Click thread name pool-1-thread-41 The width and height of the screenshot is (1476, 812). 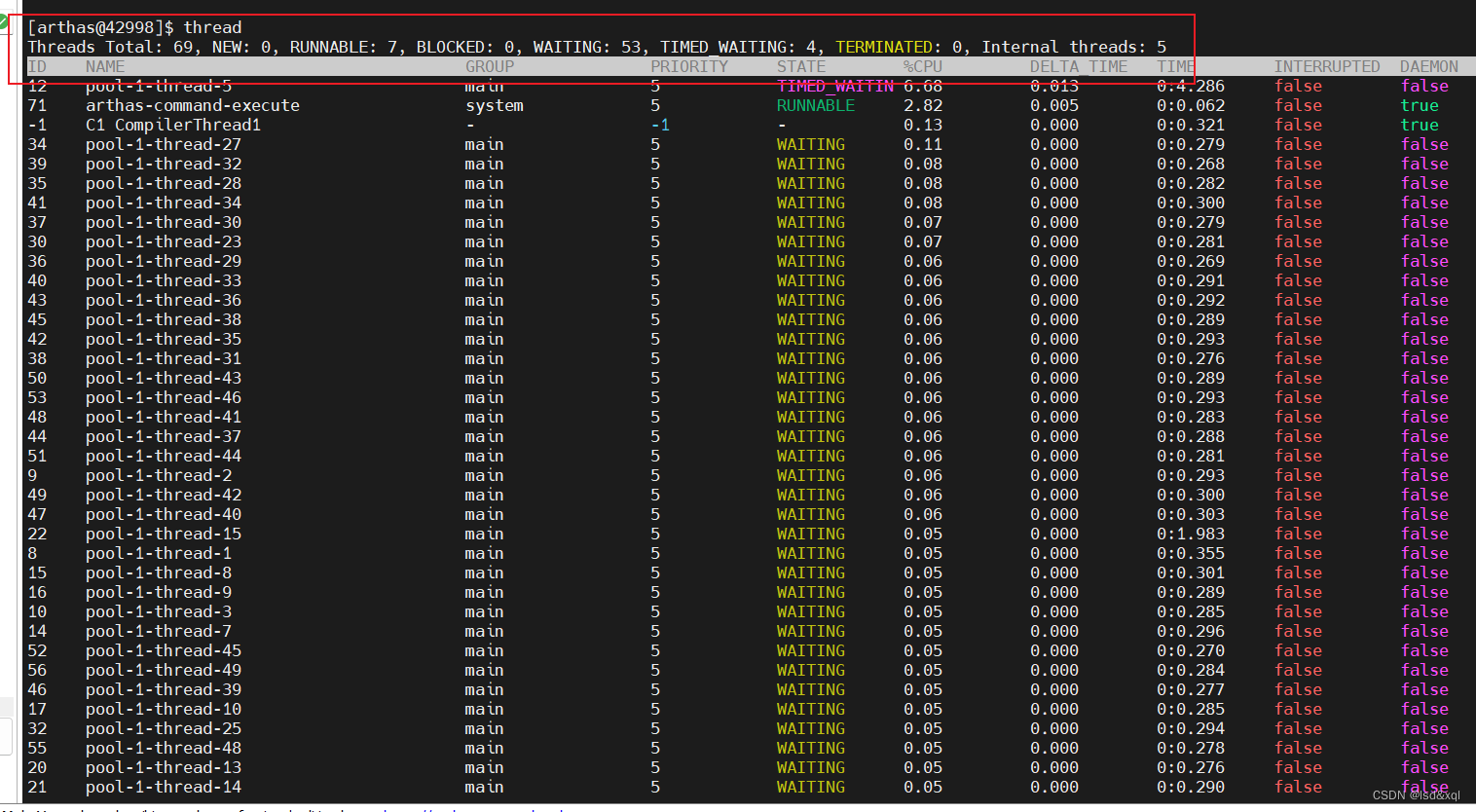[164, 417]
